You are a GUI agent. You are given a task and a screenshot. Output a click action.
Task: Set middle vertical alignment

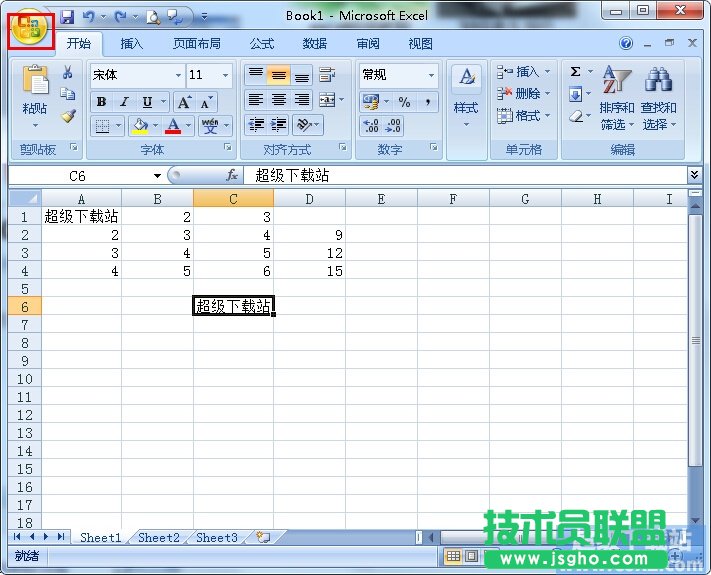click(x=278, y=74)
